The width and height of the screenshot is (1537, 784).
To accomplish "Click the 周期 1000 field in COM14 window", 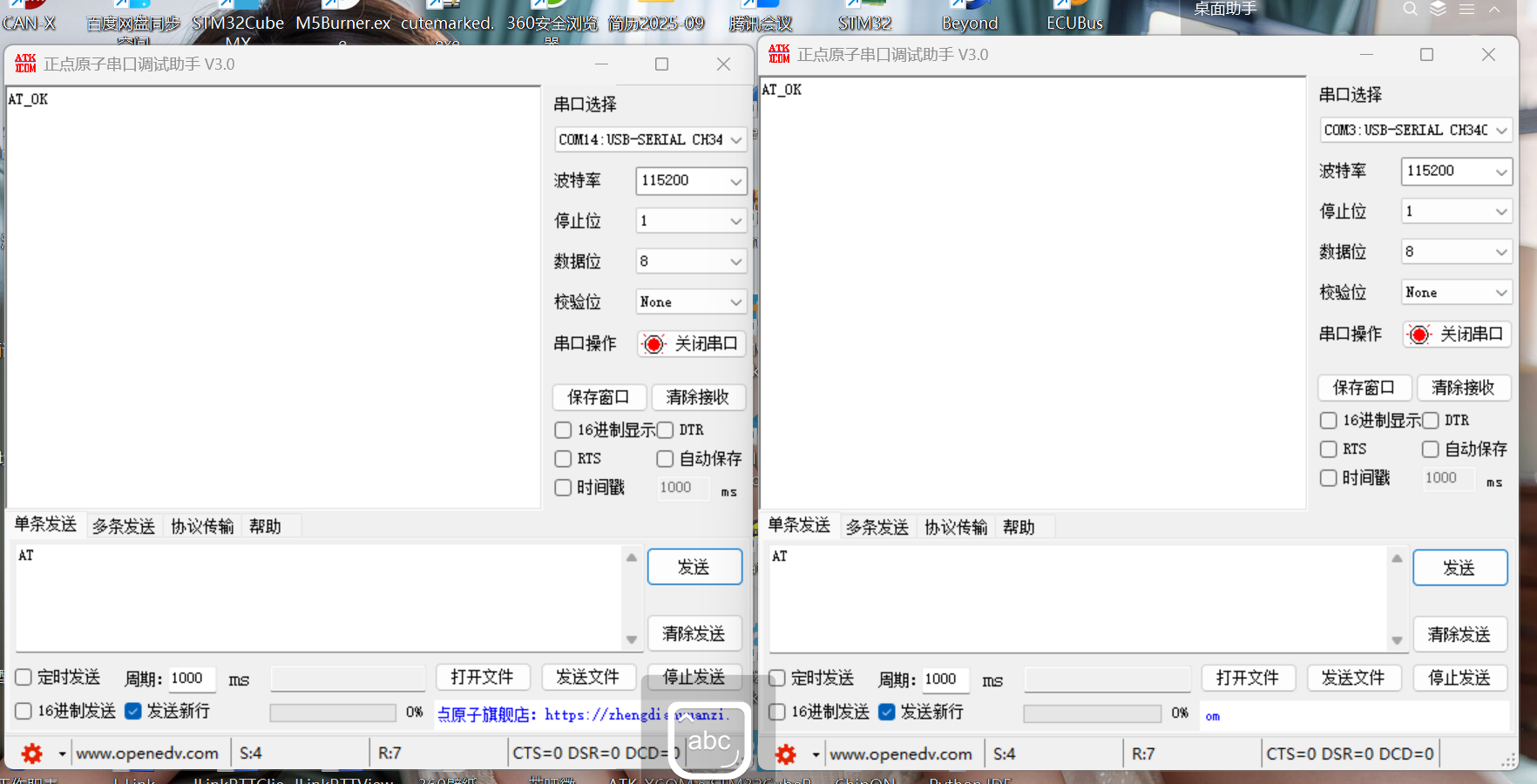I will 191,679.
